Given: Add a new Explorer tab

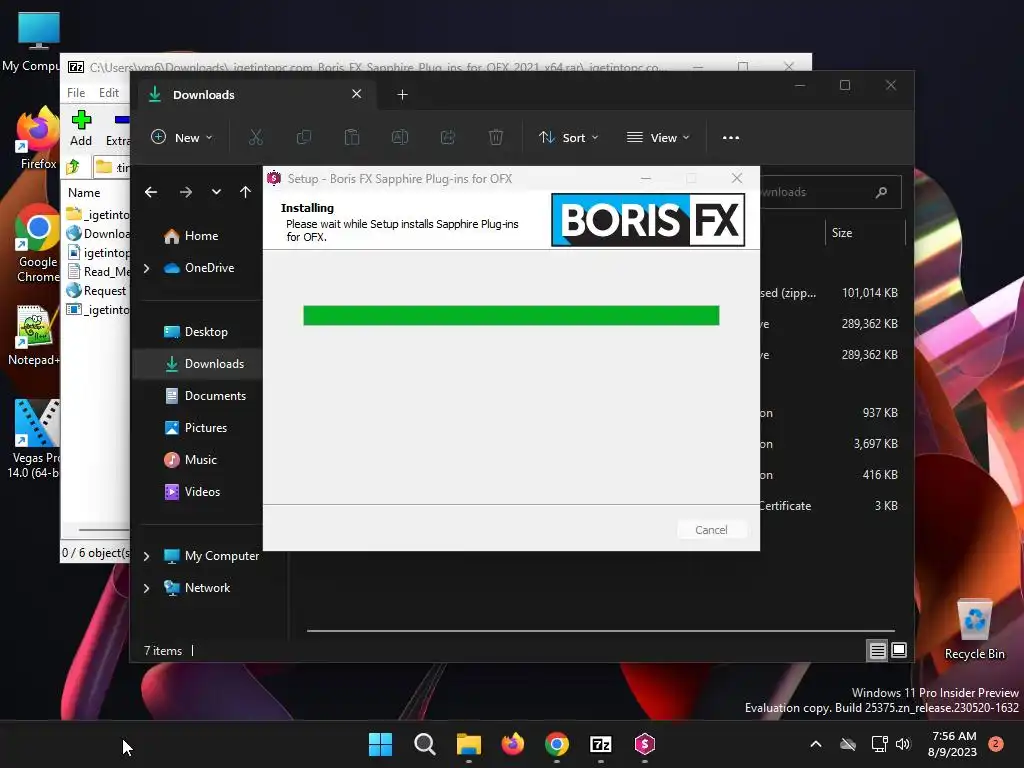Looking at the screenshot, I should click(402, 95).
